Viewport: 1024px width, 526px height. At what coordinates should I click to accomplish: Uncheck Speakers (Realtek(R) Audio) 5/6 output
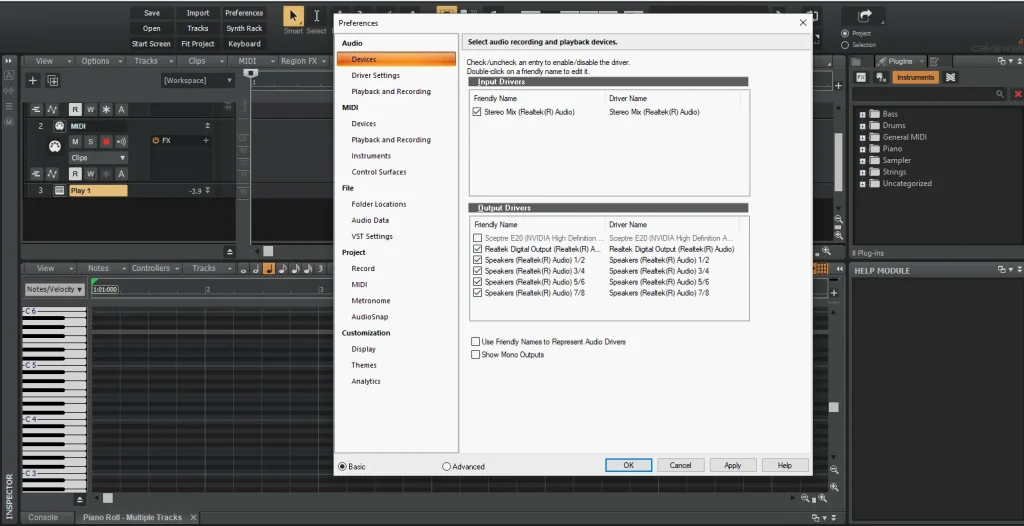pos(477,282)
